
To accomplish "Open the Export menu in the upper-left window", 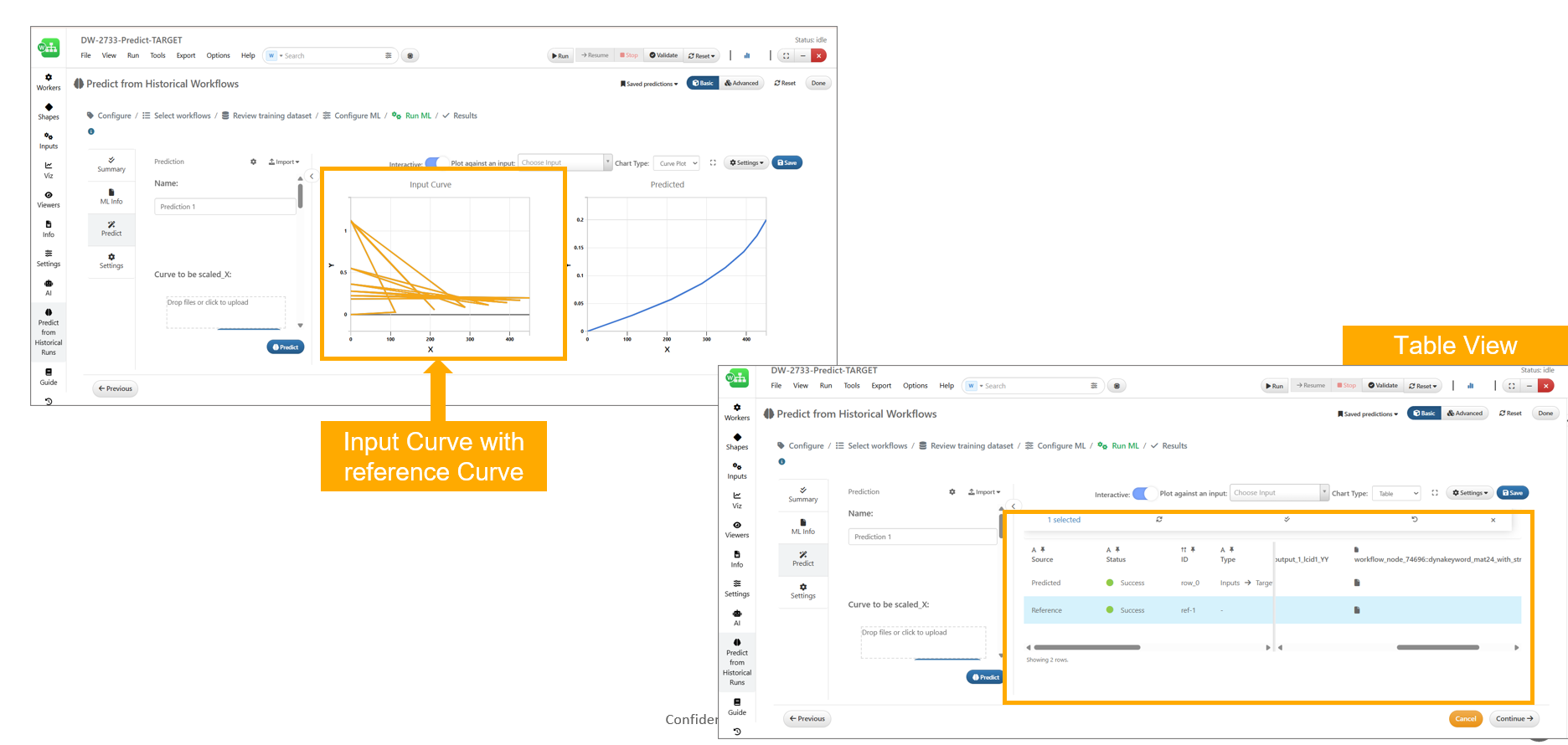I will [x=185, y=56].
